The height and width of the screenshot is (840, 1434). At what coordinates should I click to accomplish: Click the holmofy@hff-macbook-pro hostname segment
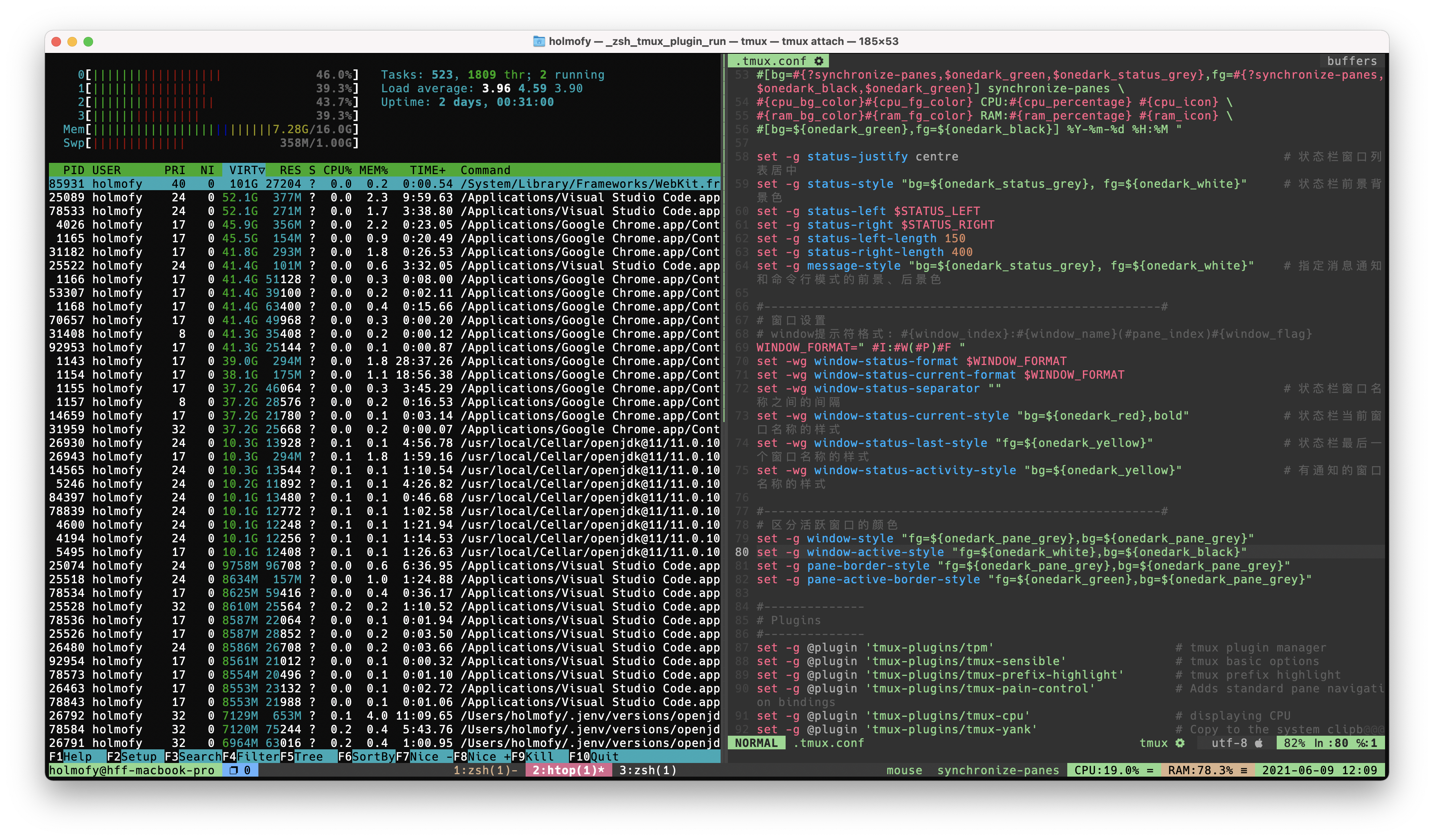132,770
